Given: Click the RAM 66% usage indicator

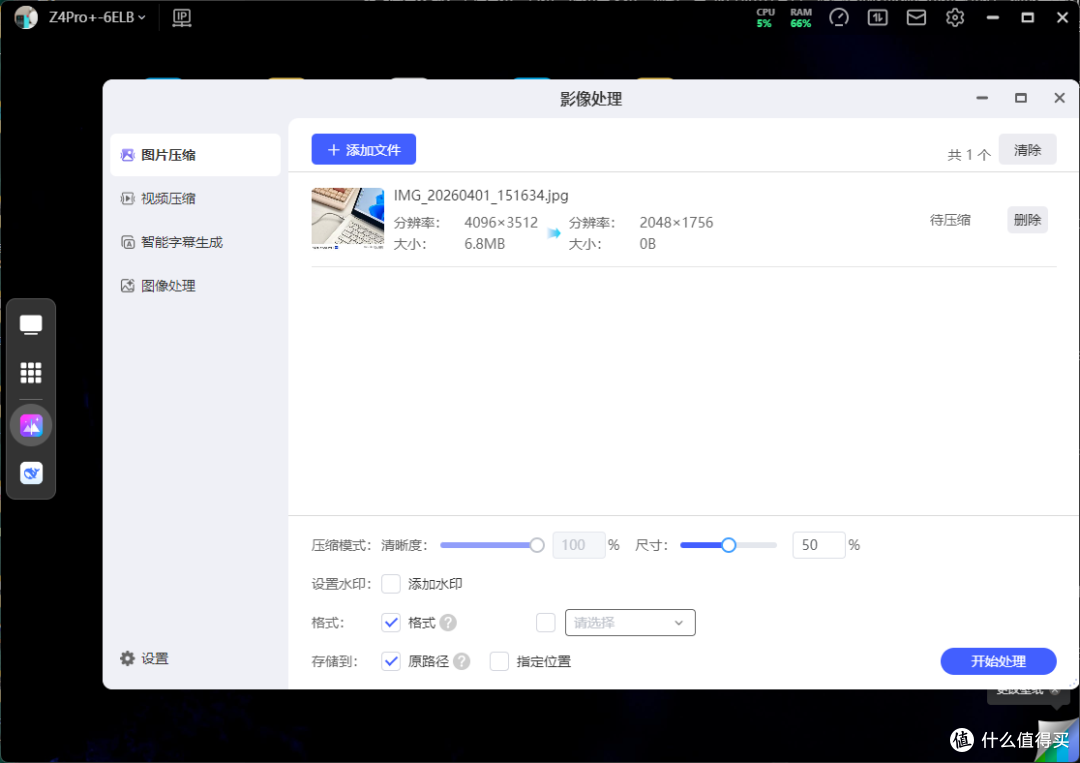Looking at the screenshot, I should [x=800, y=18].
